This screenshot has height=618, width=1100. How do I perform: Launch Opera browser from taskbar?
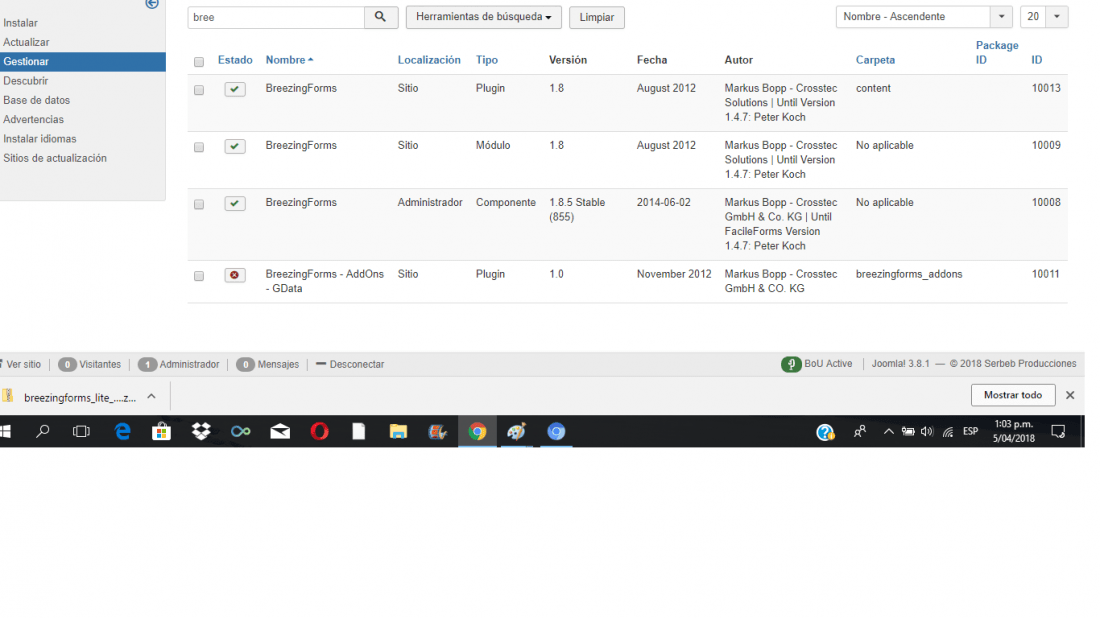319,431
